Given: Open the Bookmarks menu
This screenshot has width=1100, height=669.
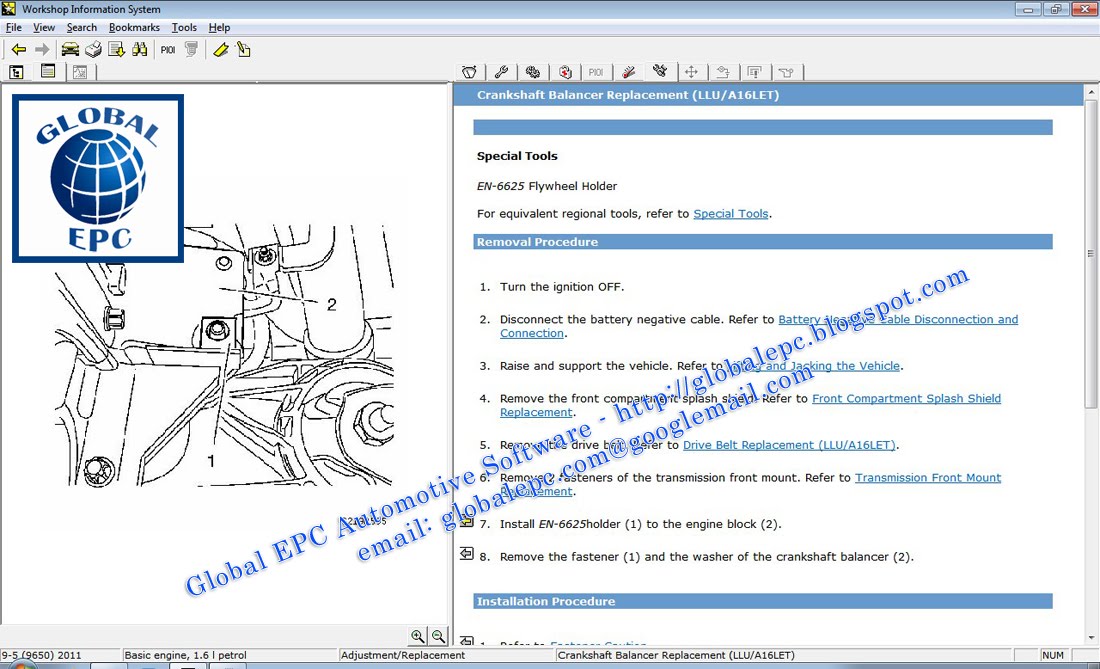Looking at the screenshot, I should coord(134,27).
